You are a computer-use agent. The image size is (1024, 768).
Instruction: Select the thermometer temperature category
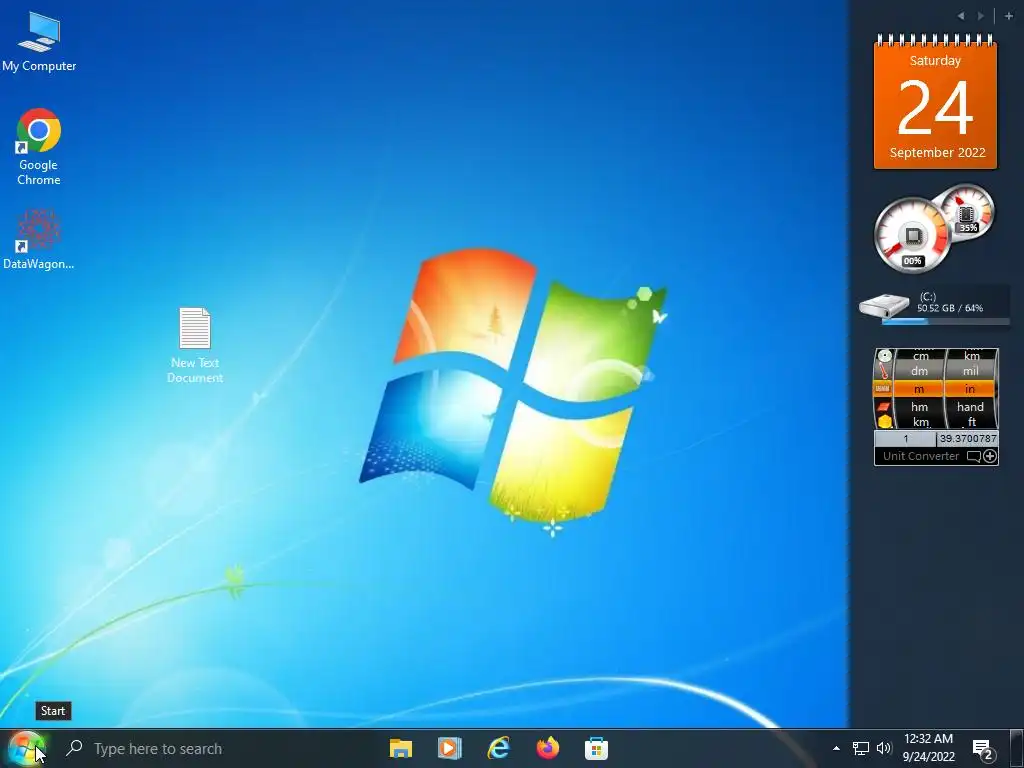point(884,372)
